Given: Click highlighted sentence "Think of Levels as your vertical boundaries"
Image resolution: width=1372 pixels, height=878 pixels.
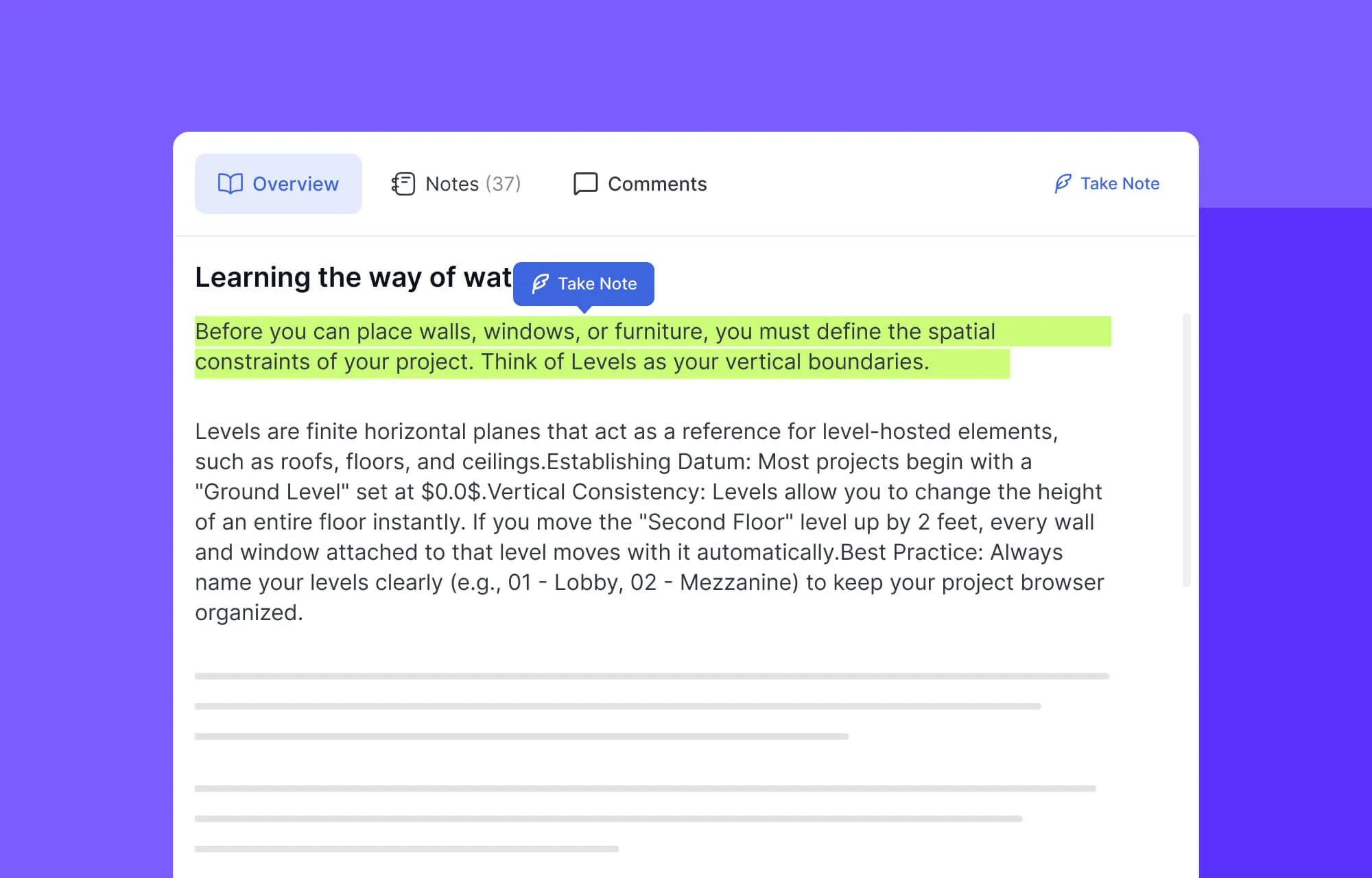Looking at the screenshot, I should coord(704,362).
